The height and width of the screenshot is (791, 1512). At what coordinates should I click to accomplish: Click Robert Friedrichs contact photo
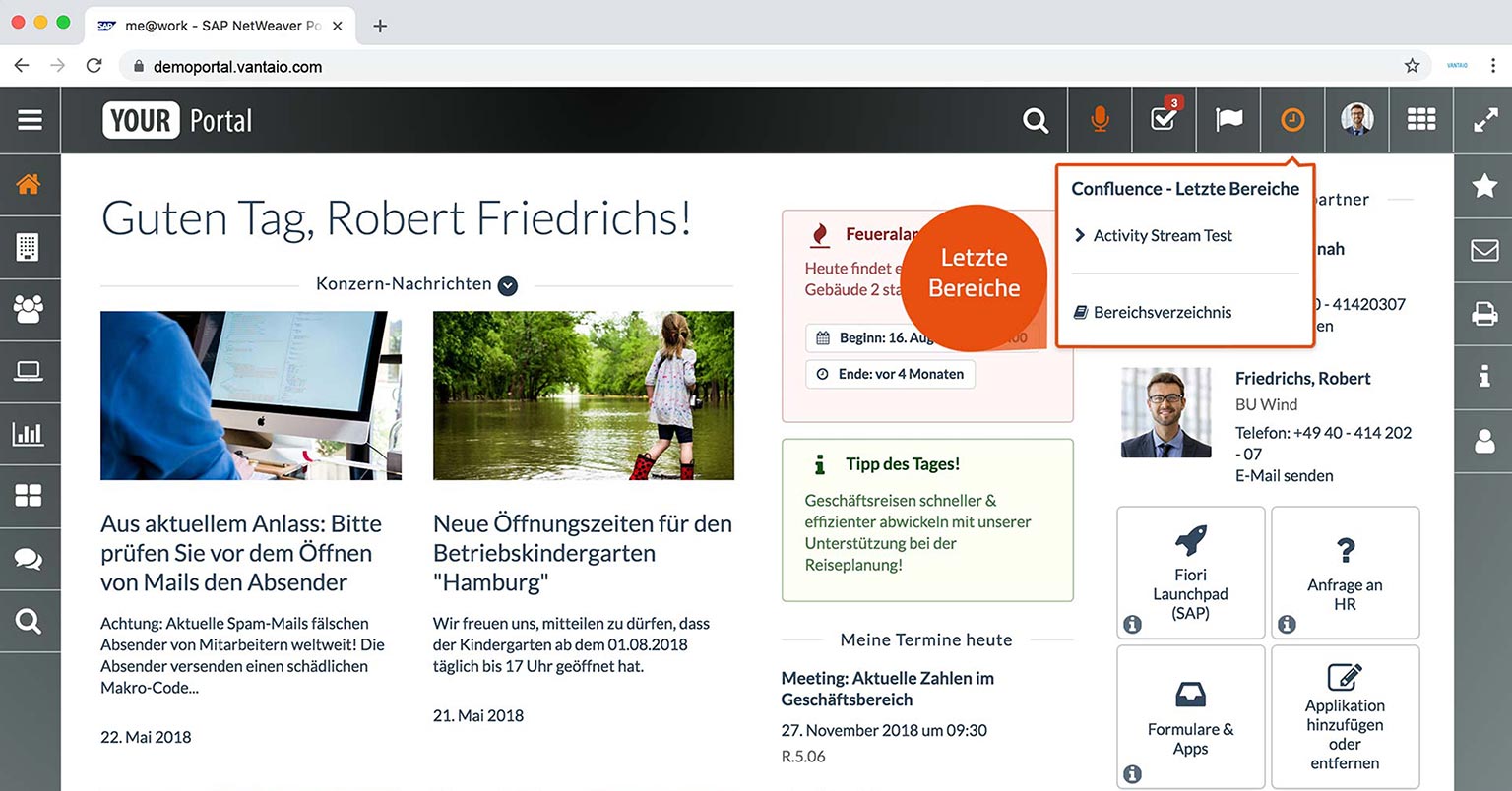tap(1166, 412)
